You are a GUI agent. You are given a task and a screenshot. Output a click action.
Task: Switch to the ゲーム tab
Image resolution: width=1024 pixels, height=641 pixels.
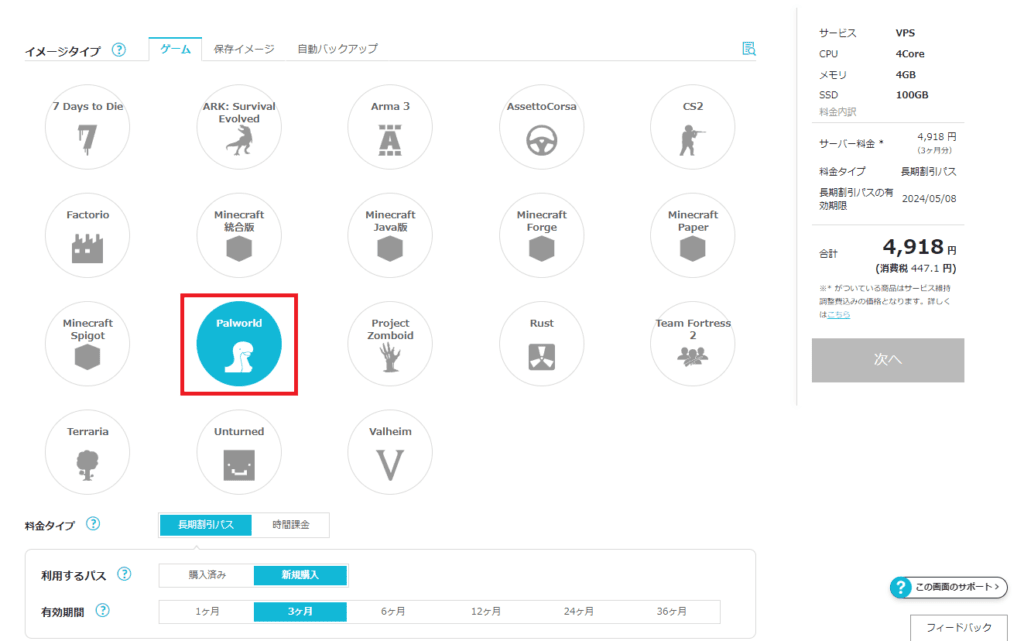(x=175, y=49)
